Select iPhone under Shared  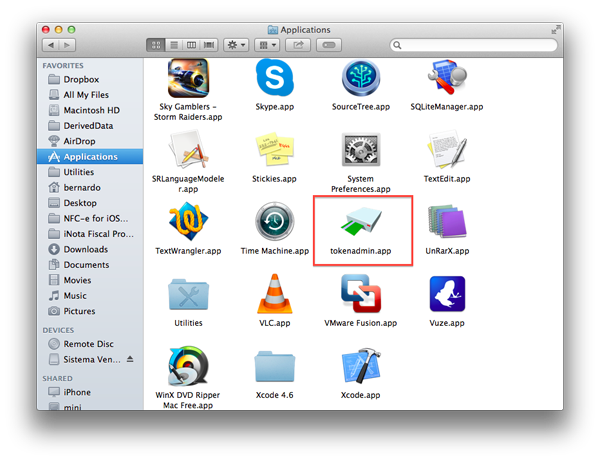(90, 392)
